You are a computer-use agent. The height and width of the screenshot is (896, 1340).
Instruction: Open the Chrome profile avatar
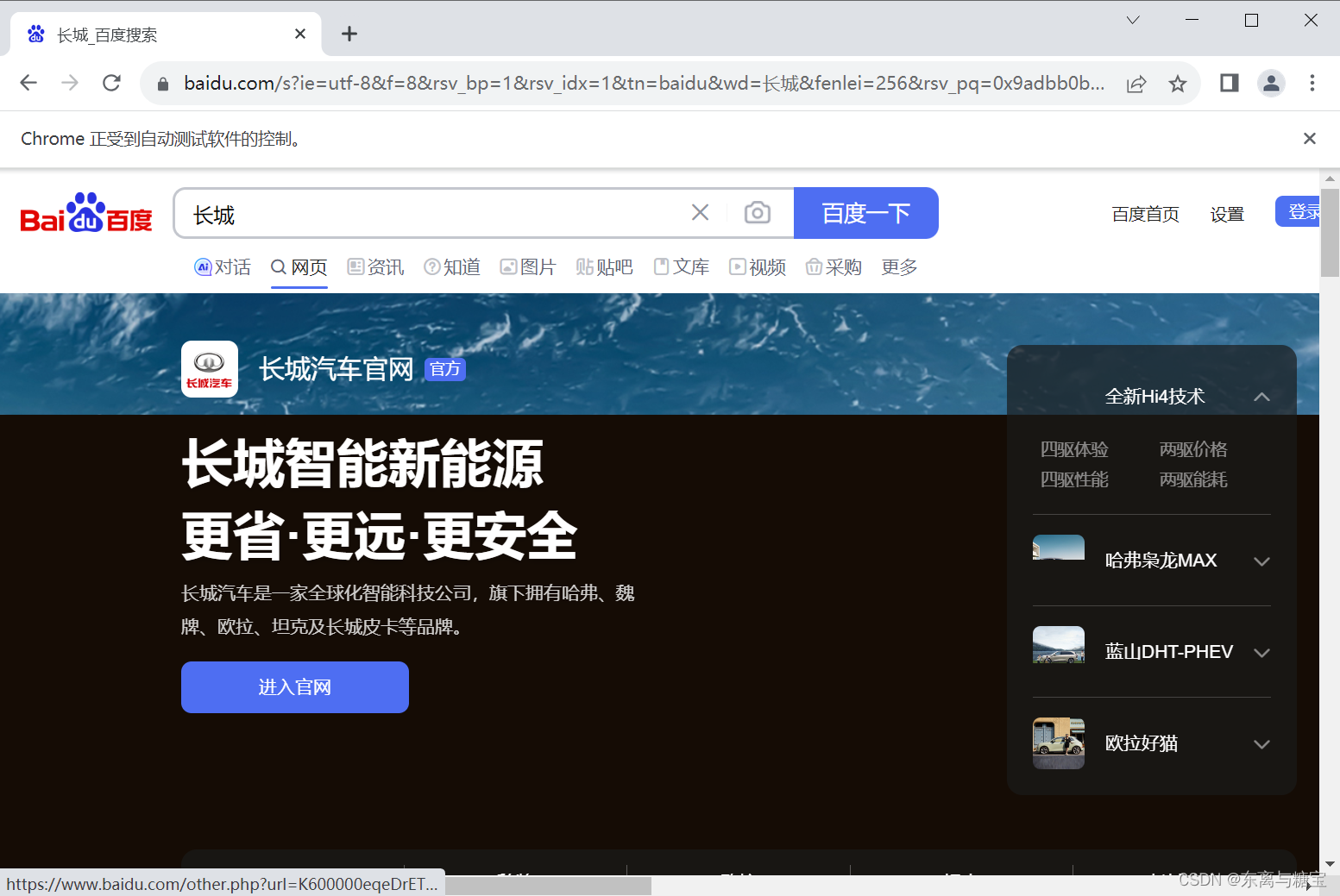[1271, 83]
